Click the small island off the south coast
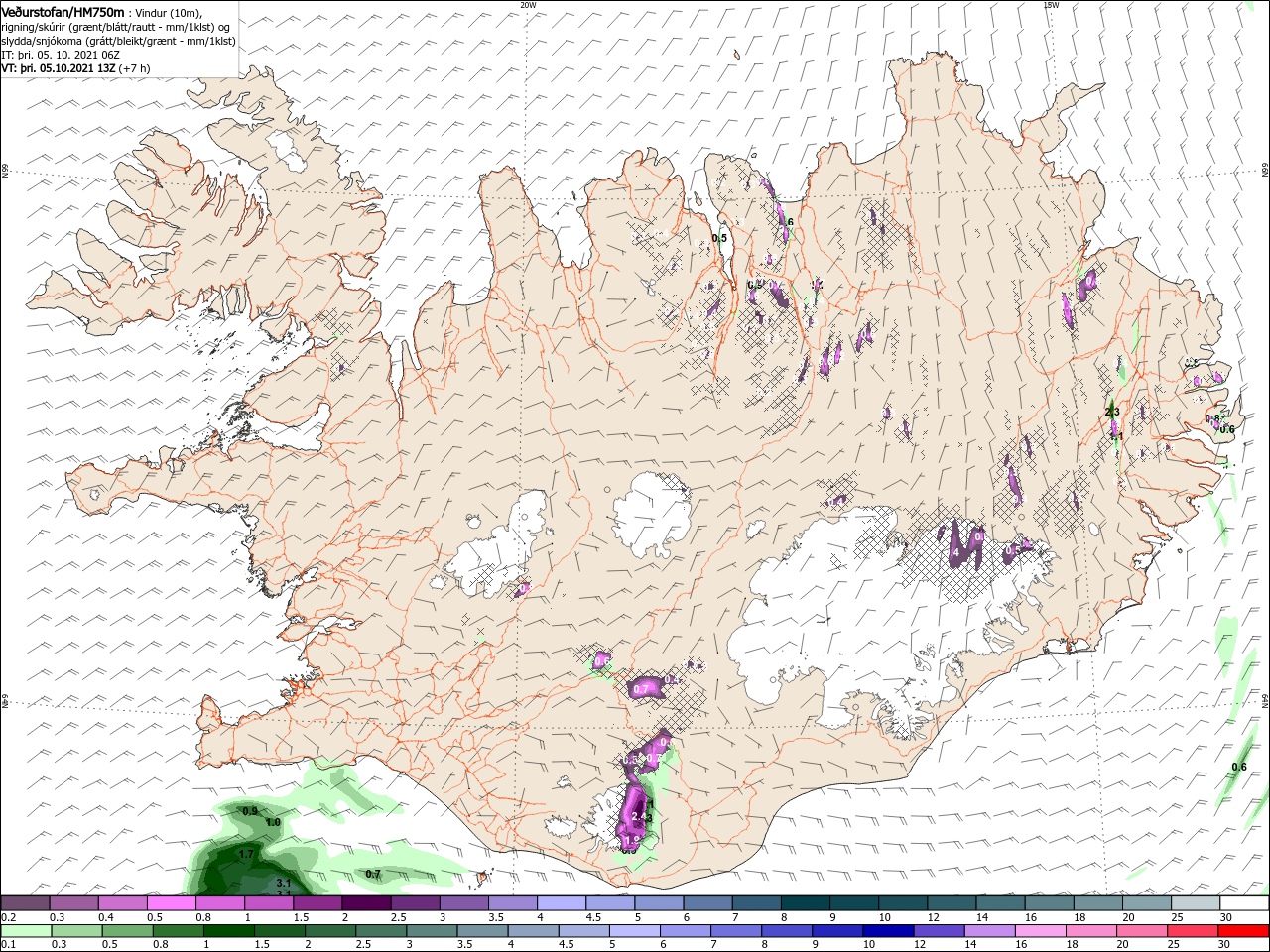The width and height of the screenshot is (1270, 952). 484,878
